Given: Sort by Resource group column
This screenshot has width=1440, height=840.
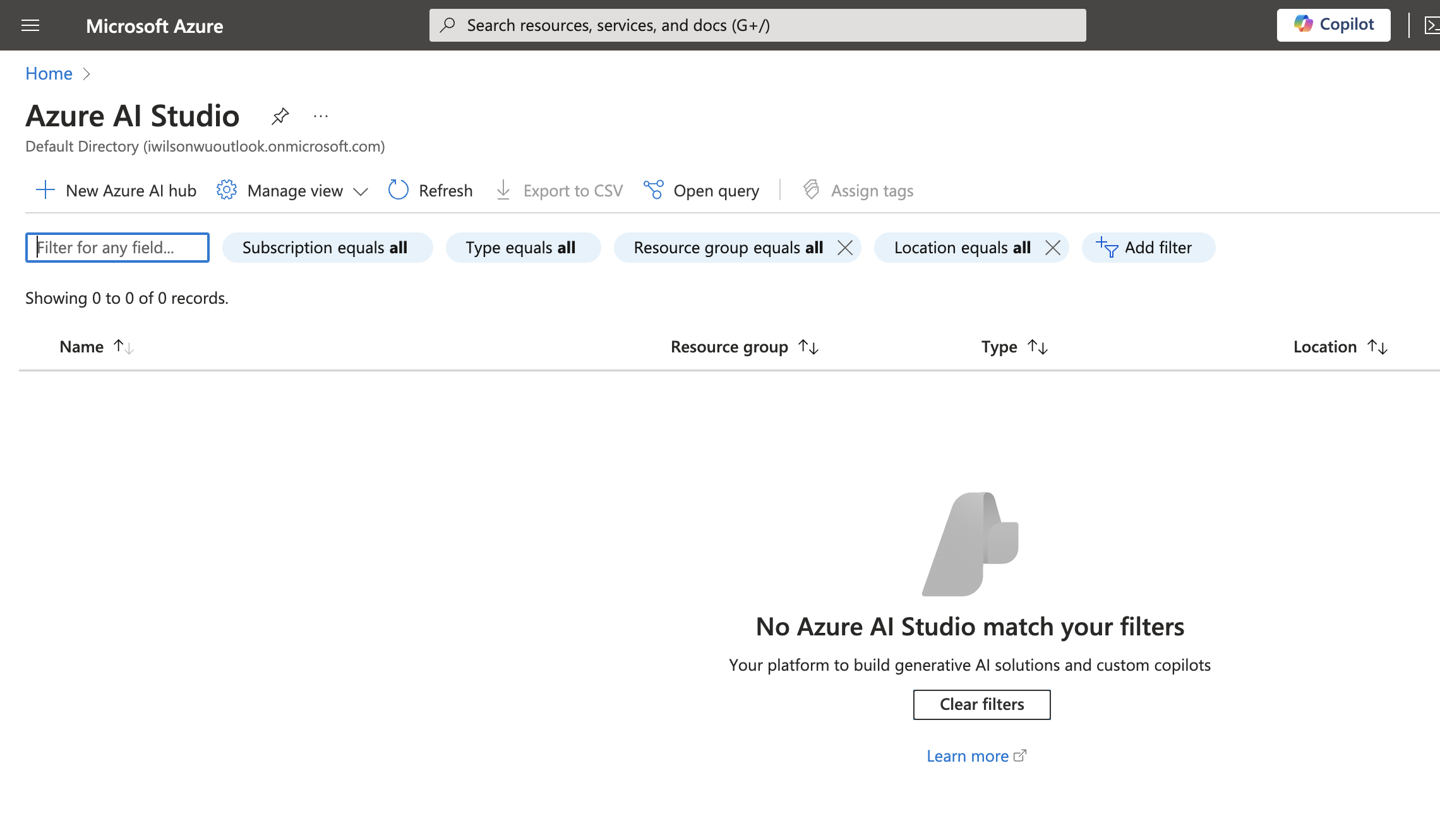Looking at the screenshot, I should coord(745,347).
